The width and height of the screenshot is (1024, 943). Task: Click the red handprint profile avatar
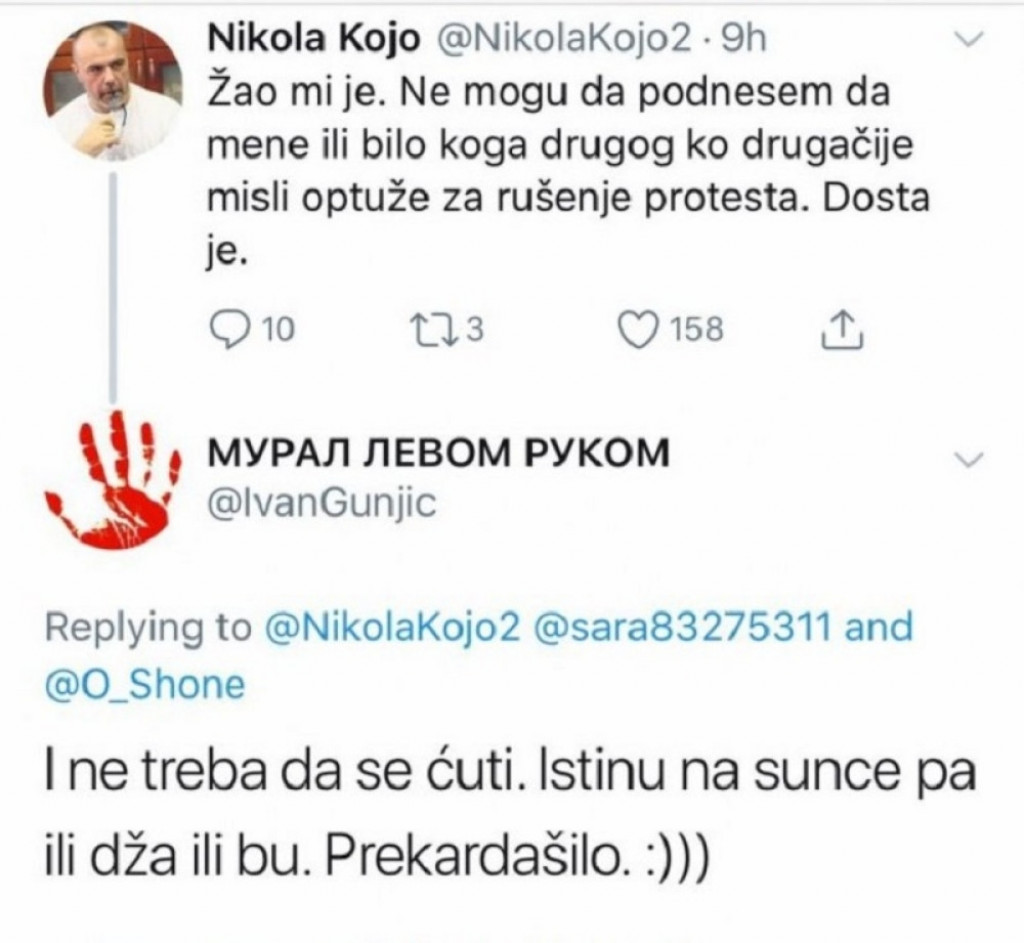point(110,485)
